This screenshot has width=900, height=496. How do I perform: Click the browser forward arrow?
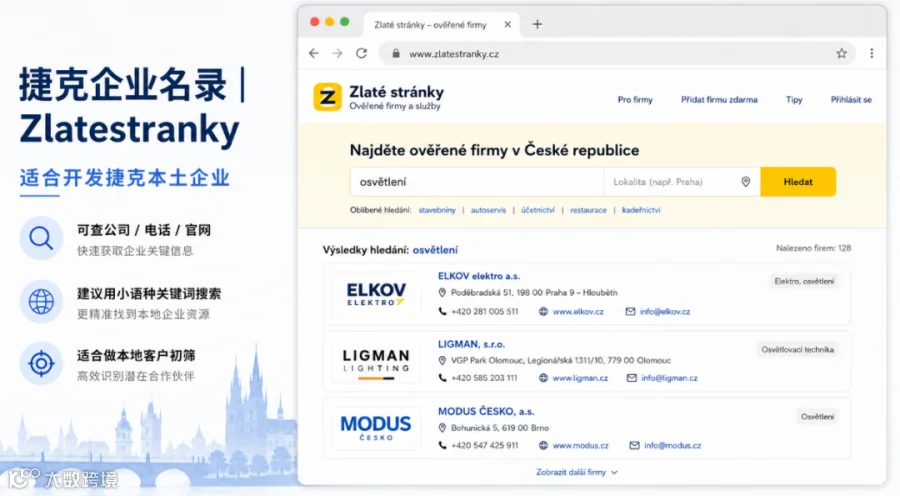pyautogui.click(x=338, y=53)
